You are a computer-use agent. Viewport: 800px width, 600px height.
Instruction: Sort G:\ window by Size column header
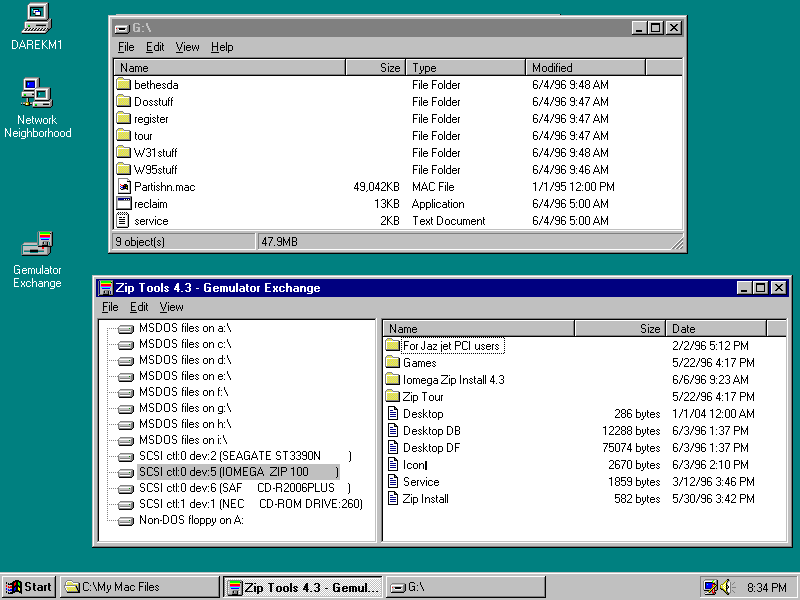pyautogui.click(x=376, y=67)
